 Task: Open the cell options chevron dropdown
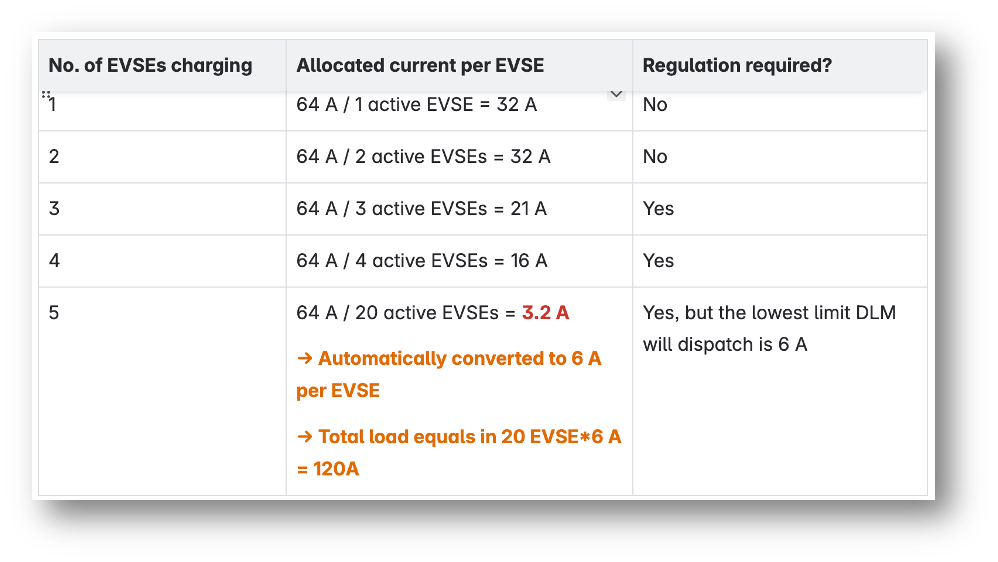point(616,94)
